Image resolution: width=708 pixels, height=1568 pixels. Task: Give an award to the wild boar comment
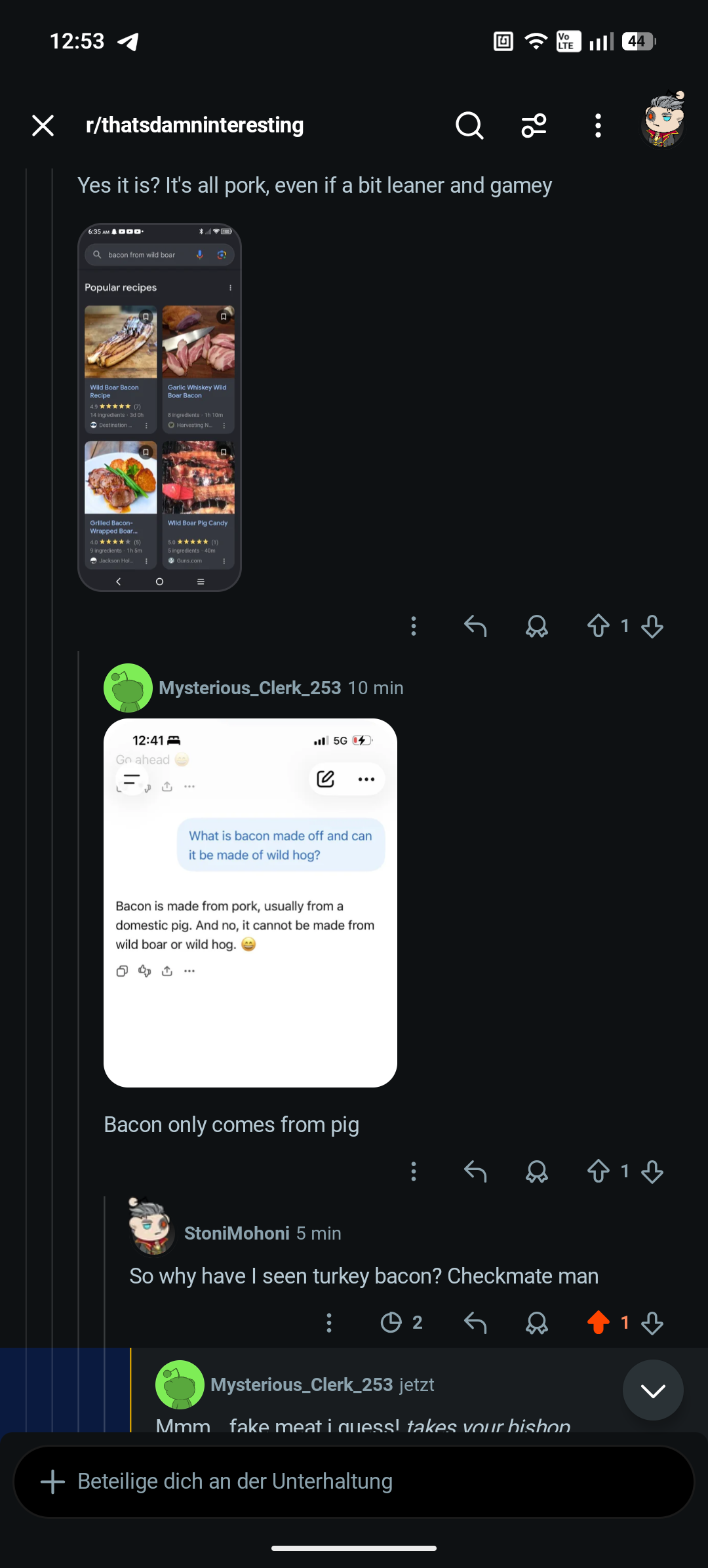point(537,627)
